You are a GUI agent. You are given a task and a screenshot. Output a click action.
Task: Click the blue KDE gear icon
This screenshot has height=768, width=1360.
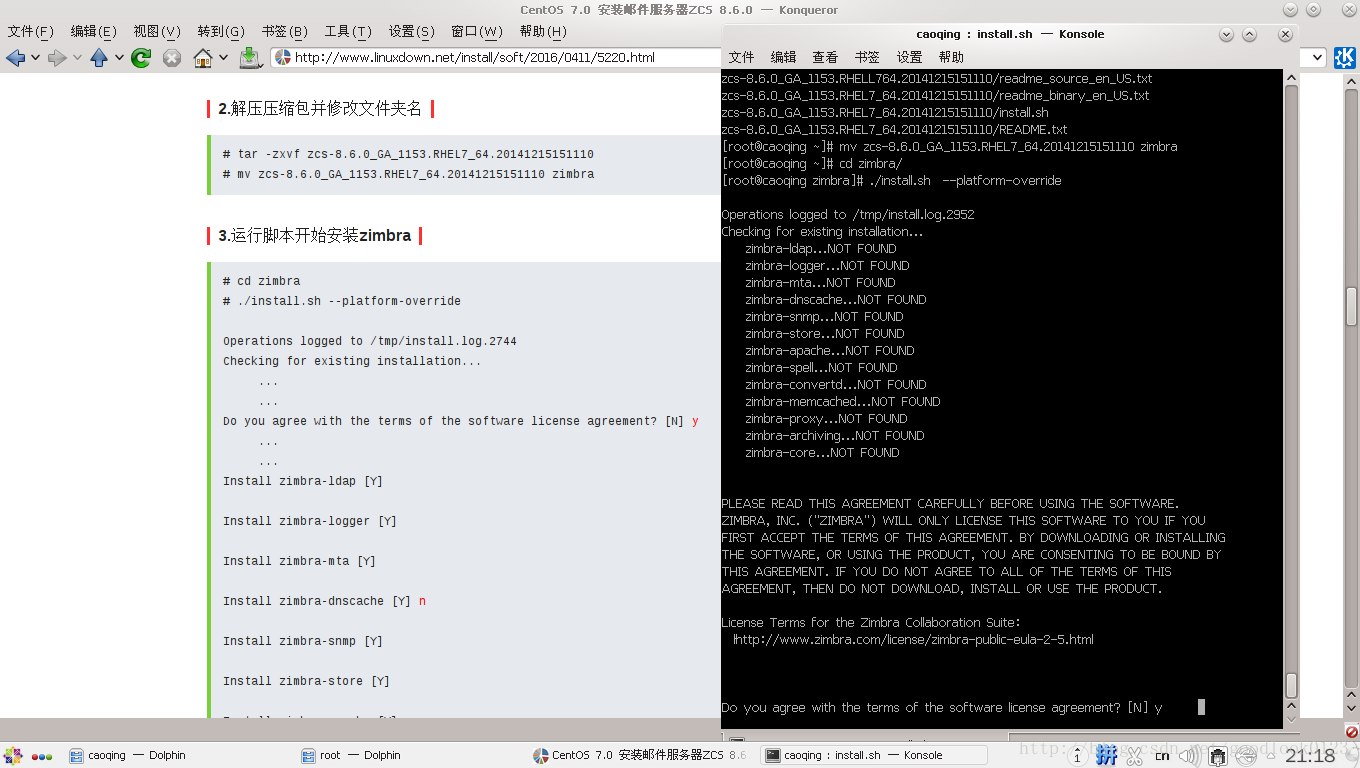(x=1345, y=57)
